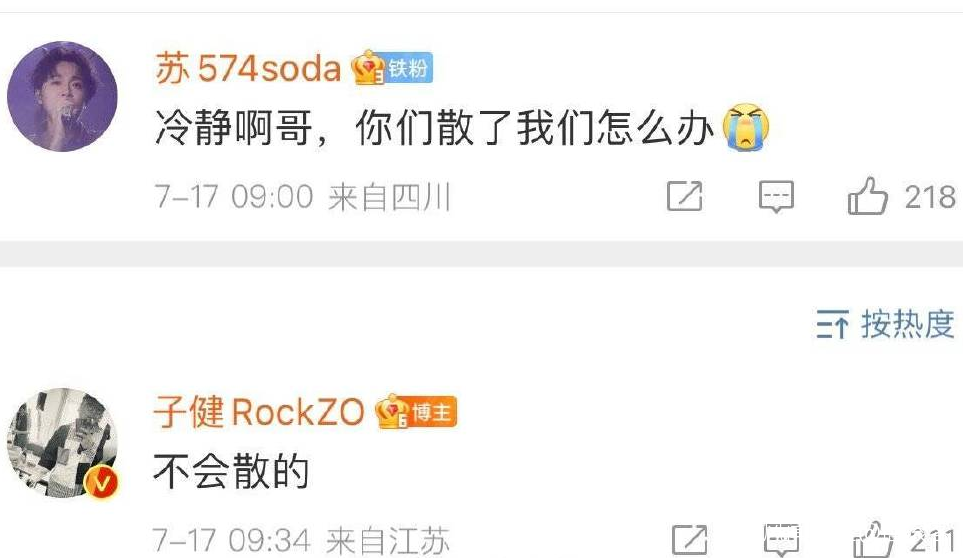The width and height of the screenshot is (963, 558).
Task: Click the 218 like count
Action: (930, 197)
